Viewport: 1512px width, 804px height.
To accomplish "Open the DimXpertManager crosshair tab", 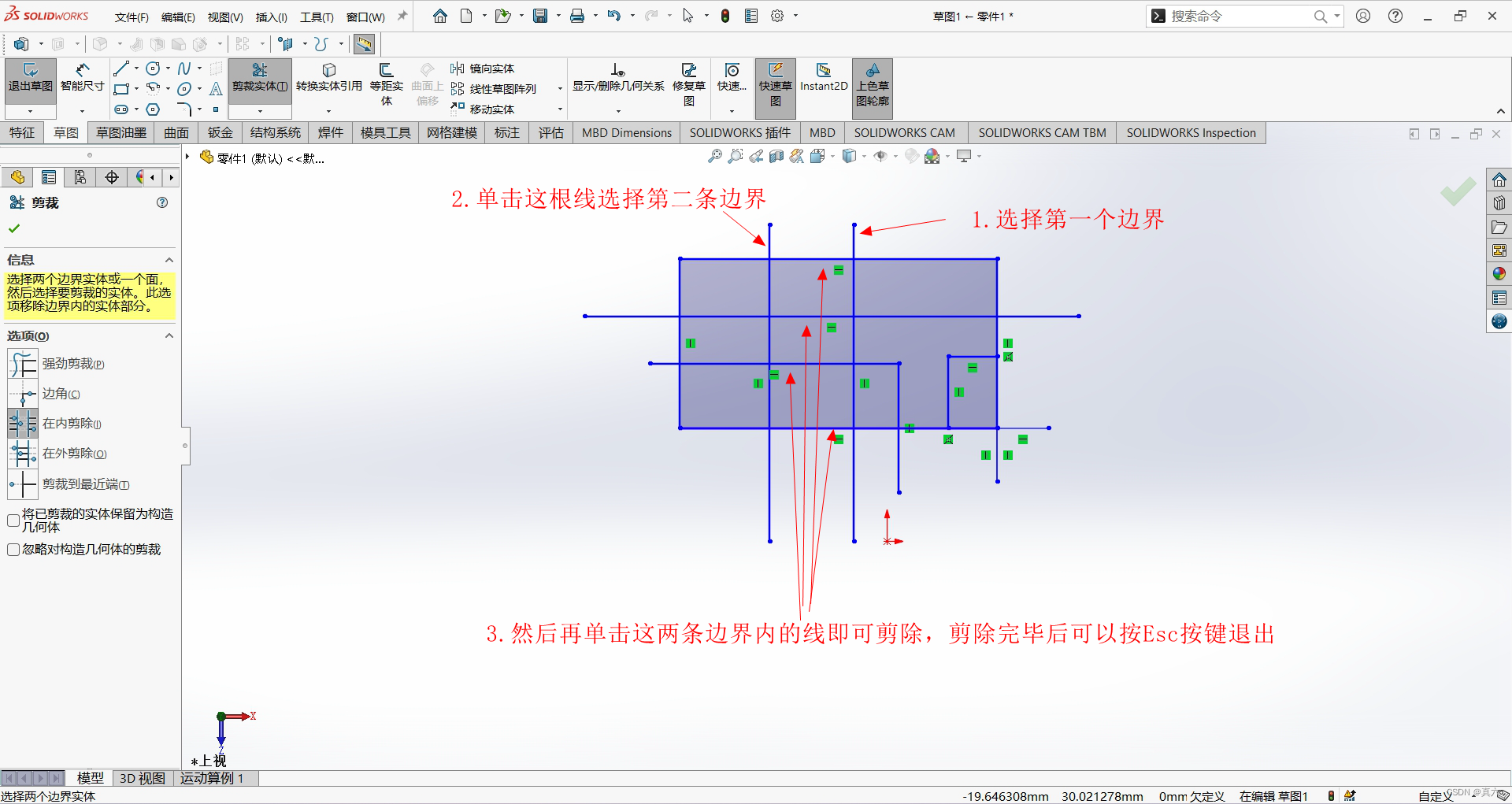I will coord(112,177).
